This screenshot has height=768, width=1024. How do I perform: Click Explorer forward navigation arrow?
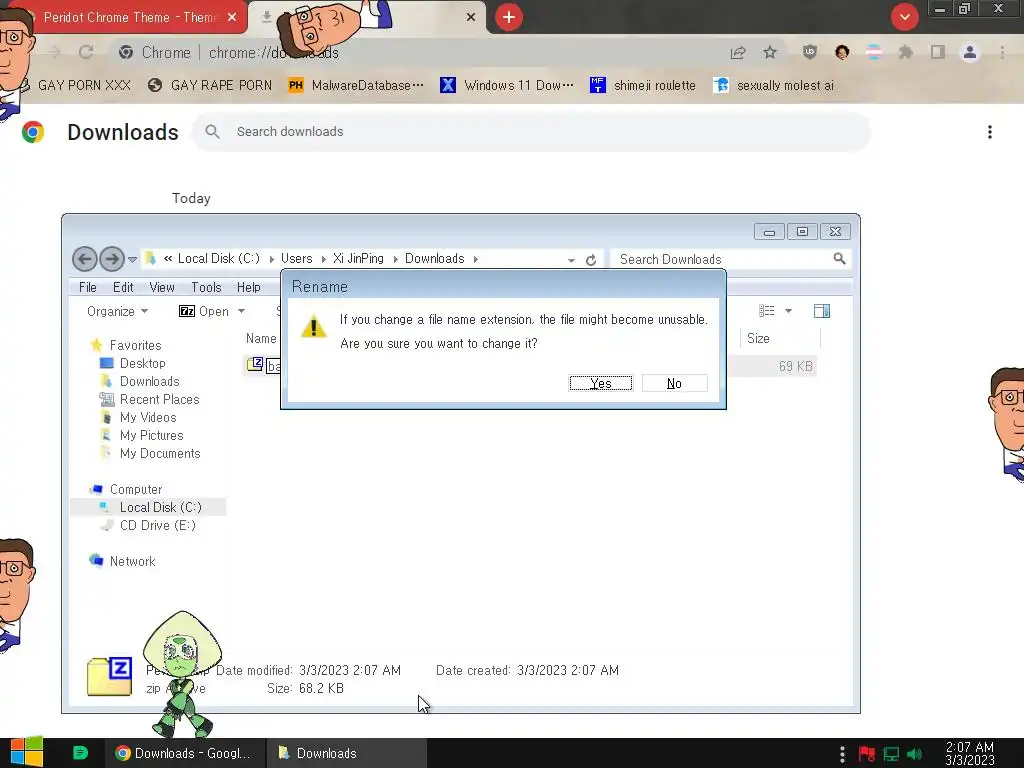pyautogui.click(x=112, y=259)
